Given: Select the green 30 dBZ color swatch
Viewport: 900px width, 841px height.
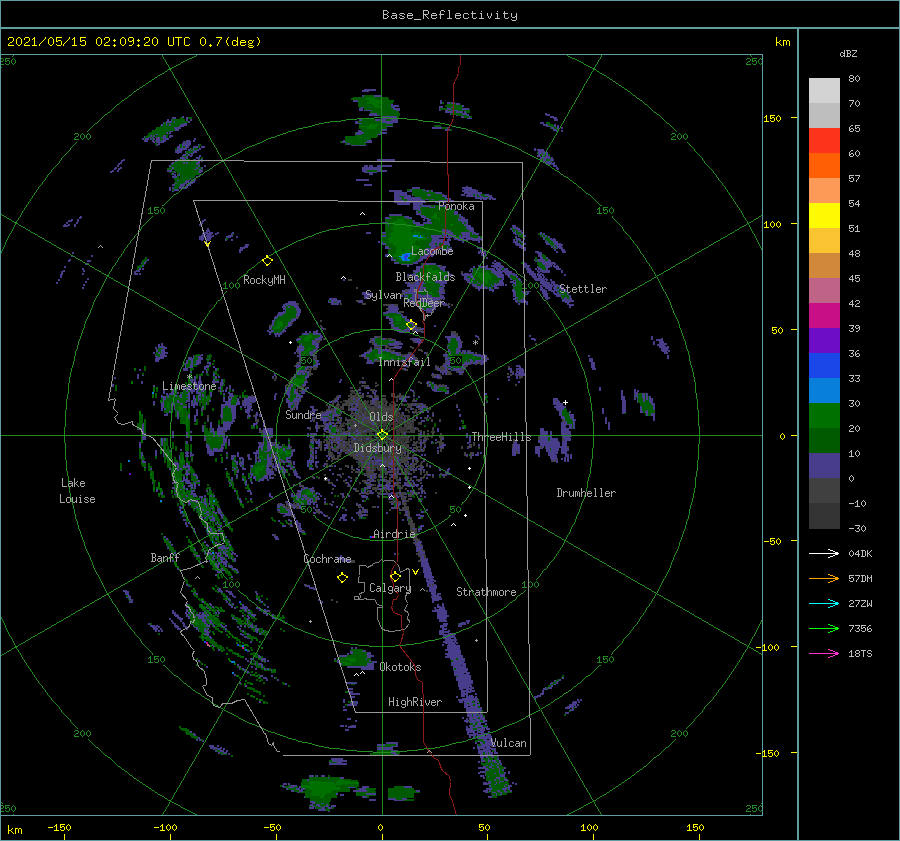Looking at the screenshot, I should pos(824,415).
